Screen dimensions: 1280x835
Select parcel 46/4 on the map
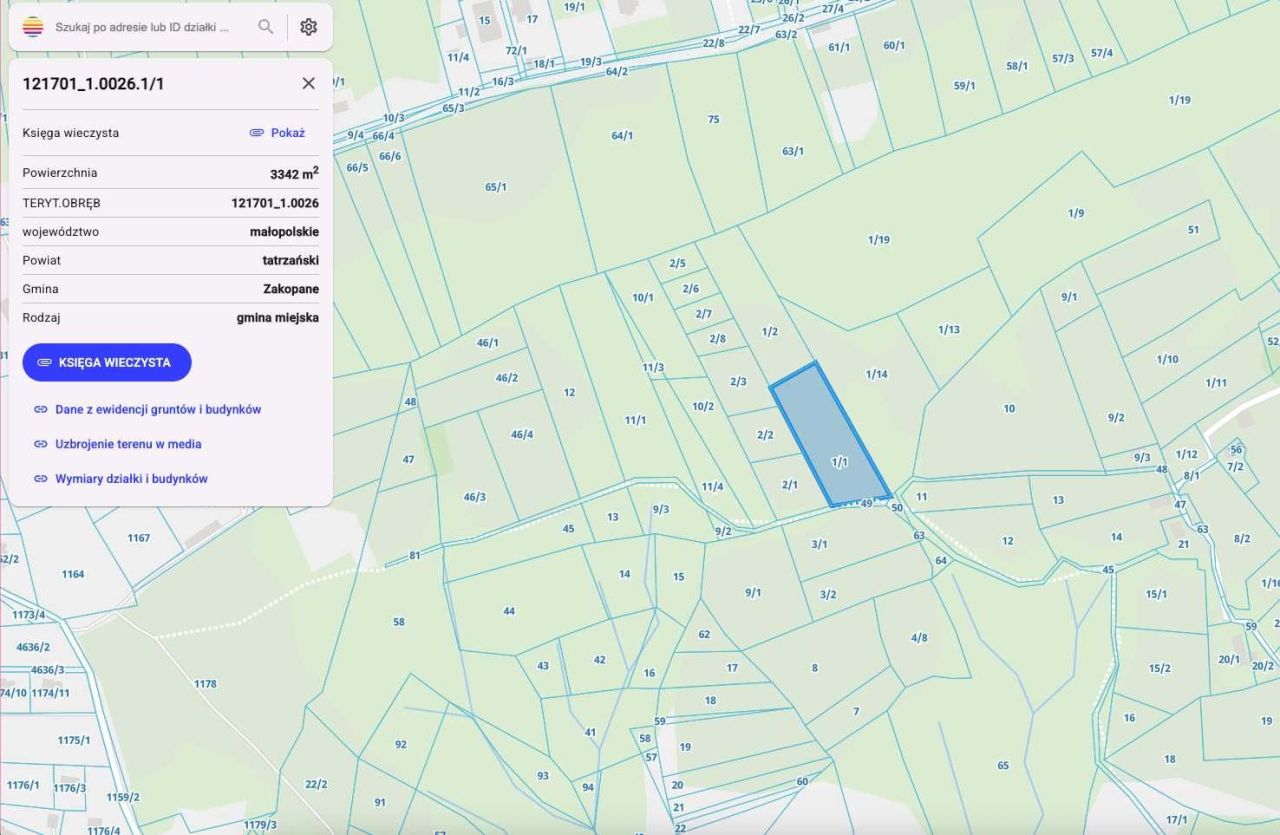click(x=522, y=434)
